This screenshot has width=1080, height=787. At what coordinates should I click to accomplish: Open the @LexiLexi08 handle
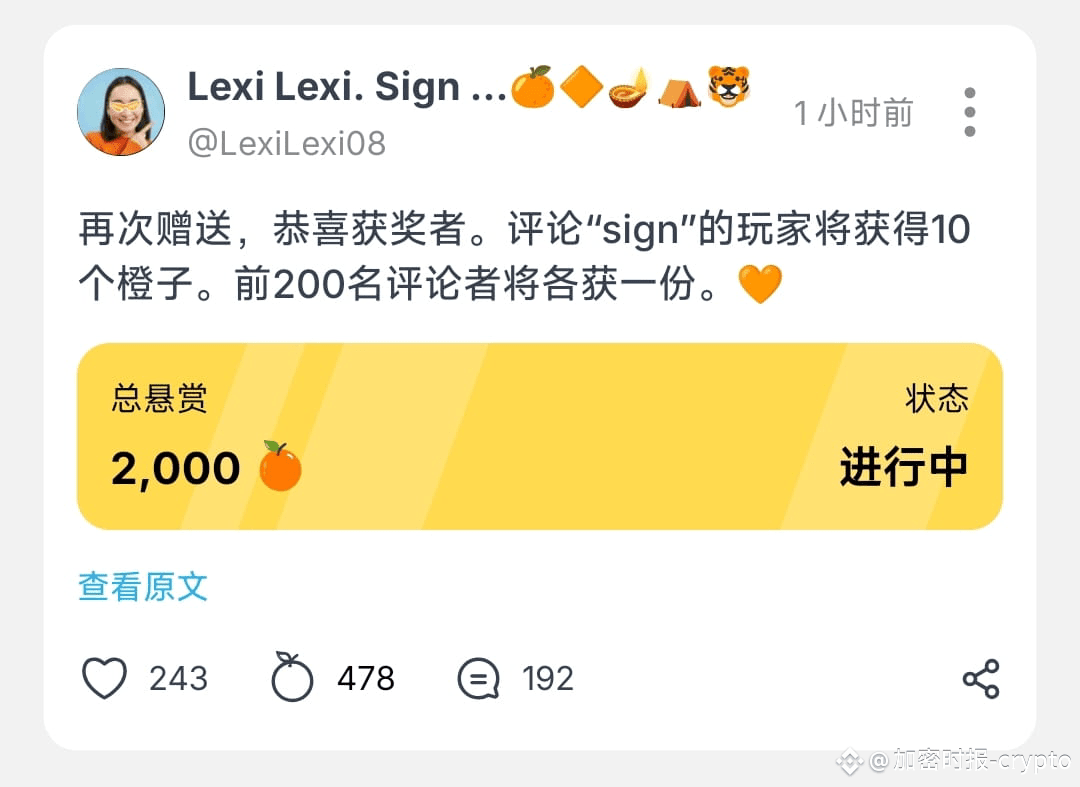(x=287, y=143)
